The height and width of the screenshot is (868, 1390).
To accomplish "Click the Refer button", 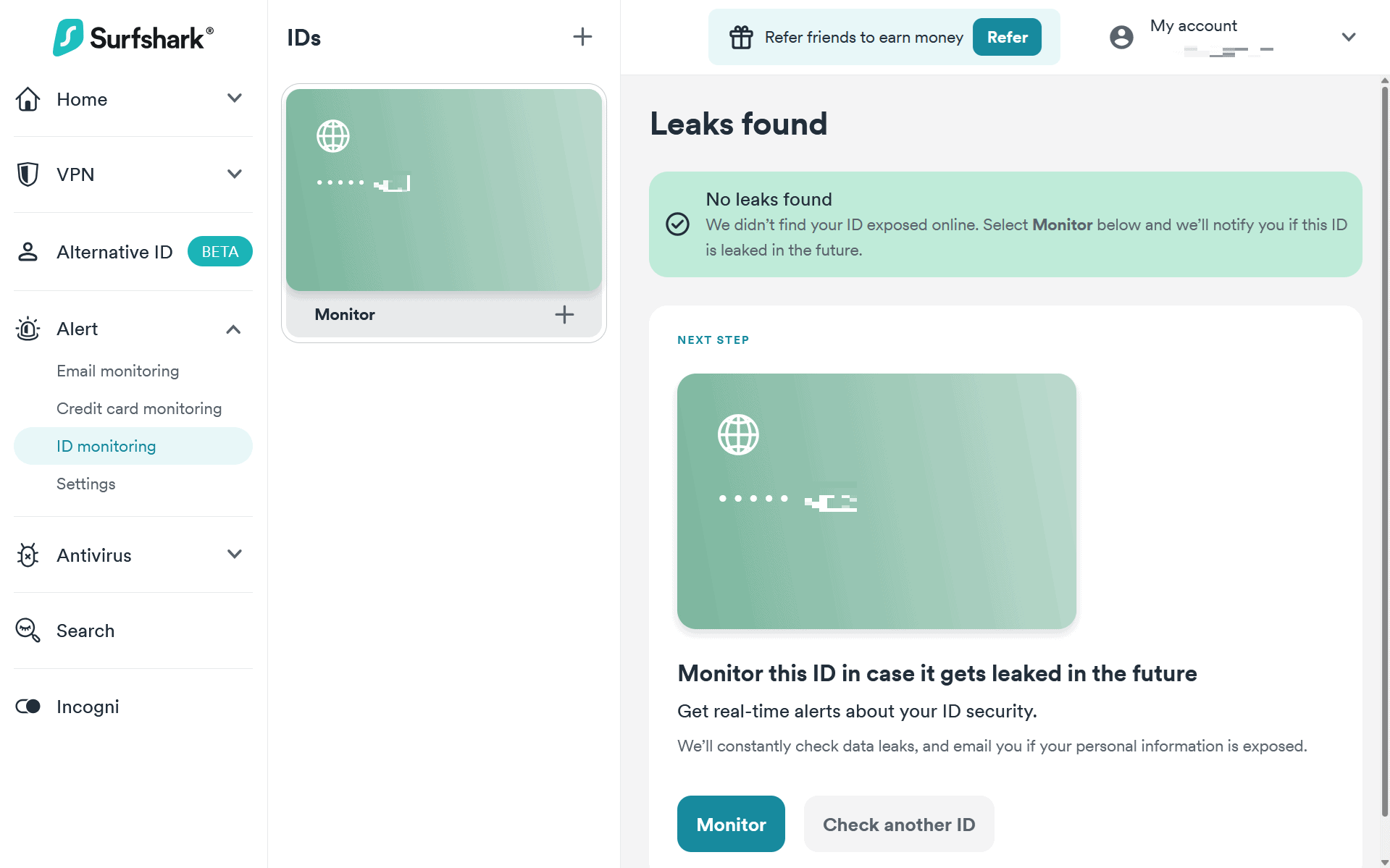I will click(1007, 37).
